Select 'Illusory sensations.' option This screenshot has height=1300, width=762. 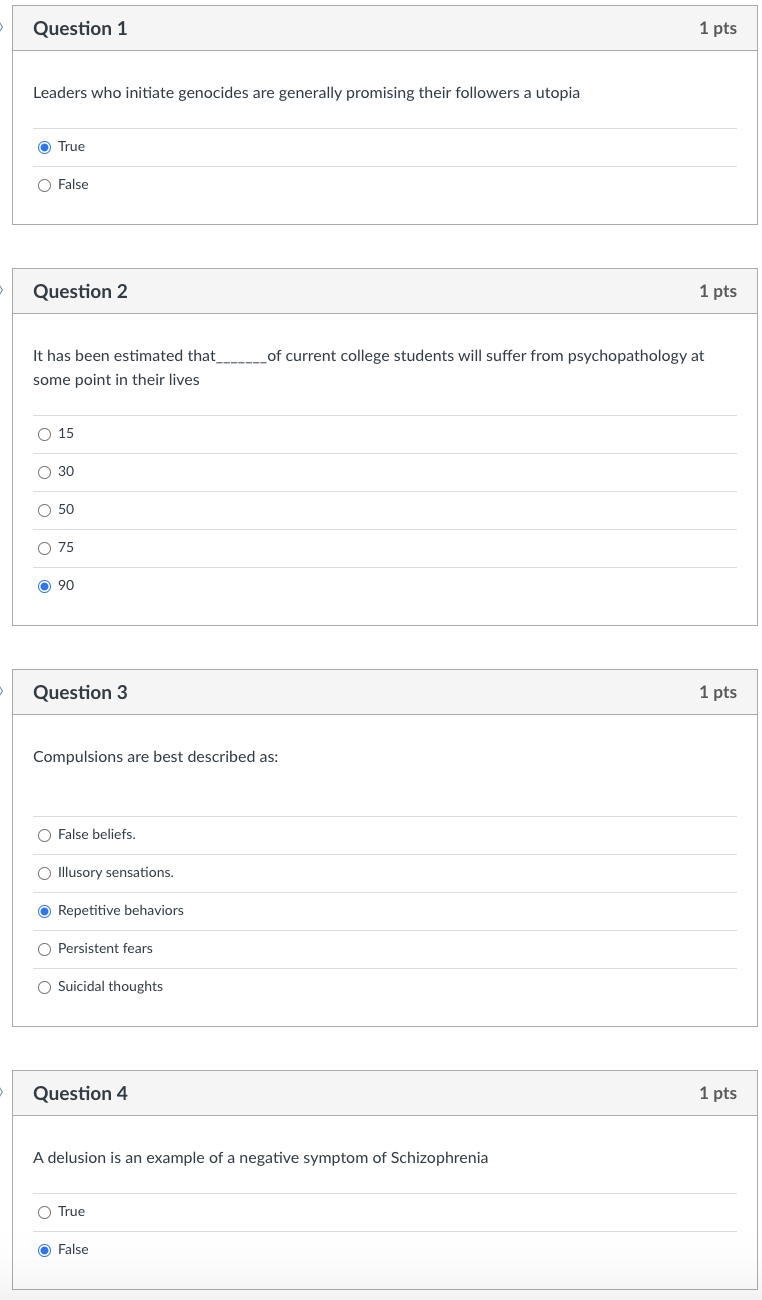point(44,873)
